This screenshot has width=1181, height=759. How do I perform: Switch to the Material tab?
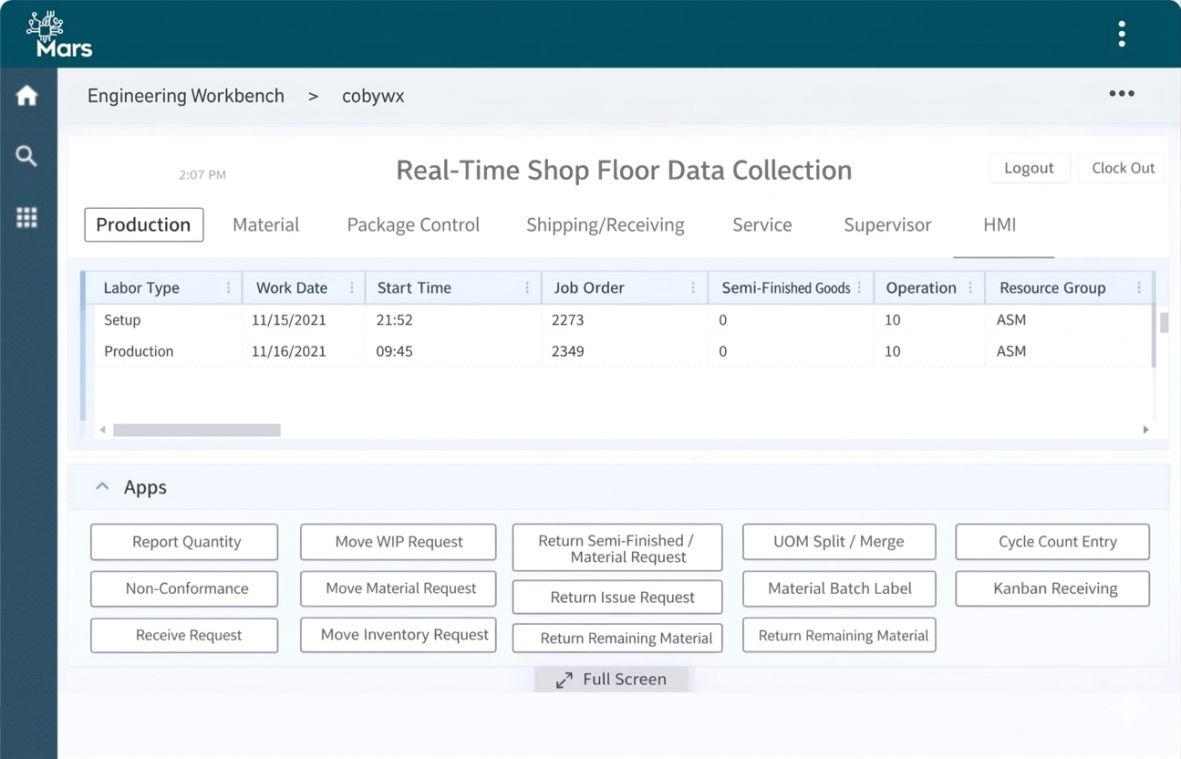[x=266, y=225]
